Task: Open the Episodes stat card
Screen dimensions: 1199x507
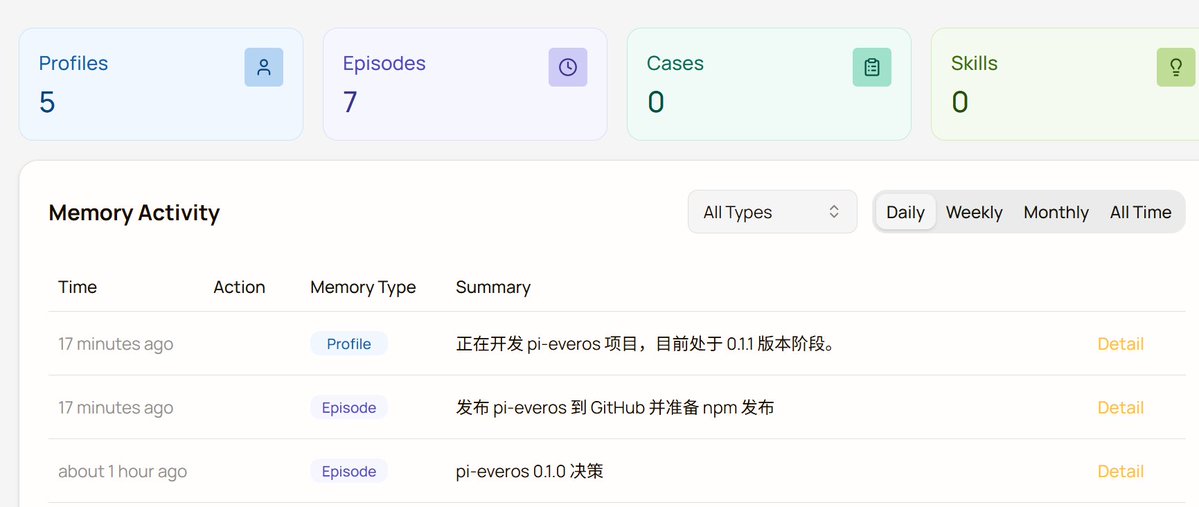Action: click(x=465, y=84)
